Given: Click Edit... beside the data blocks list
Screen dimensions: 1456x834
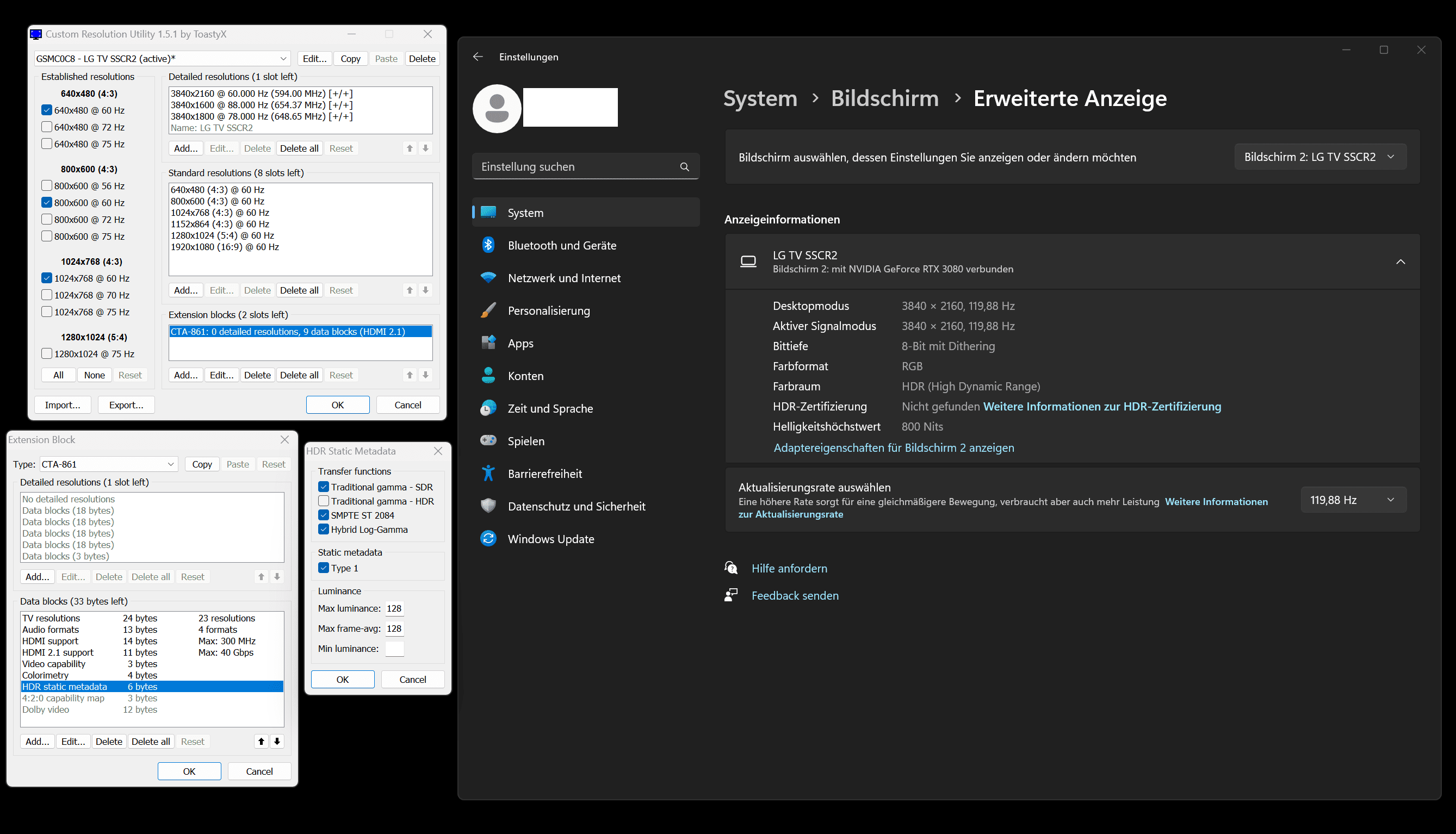Looking at the screenshot, I should 73,741.
